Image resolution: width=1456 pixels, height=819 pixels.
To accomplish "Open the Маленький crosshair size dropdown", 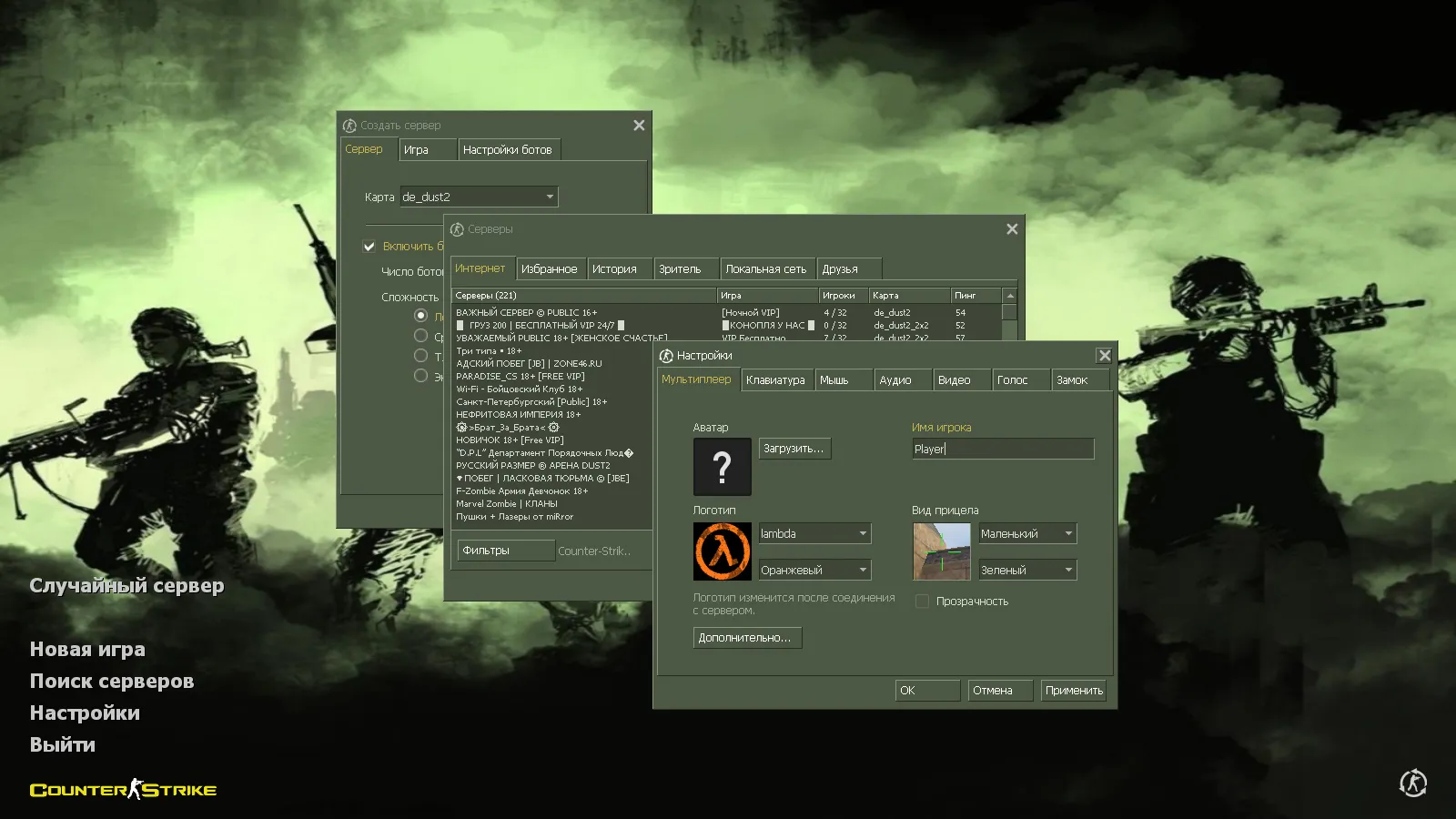I will (x=1067, y=534).
